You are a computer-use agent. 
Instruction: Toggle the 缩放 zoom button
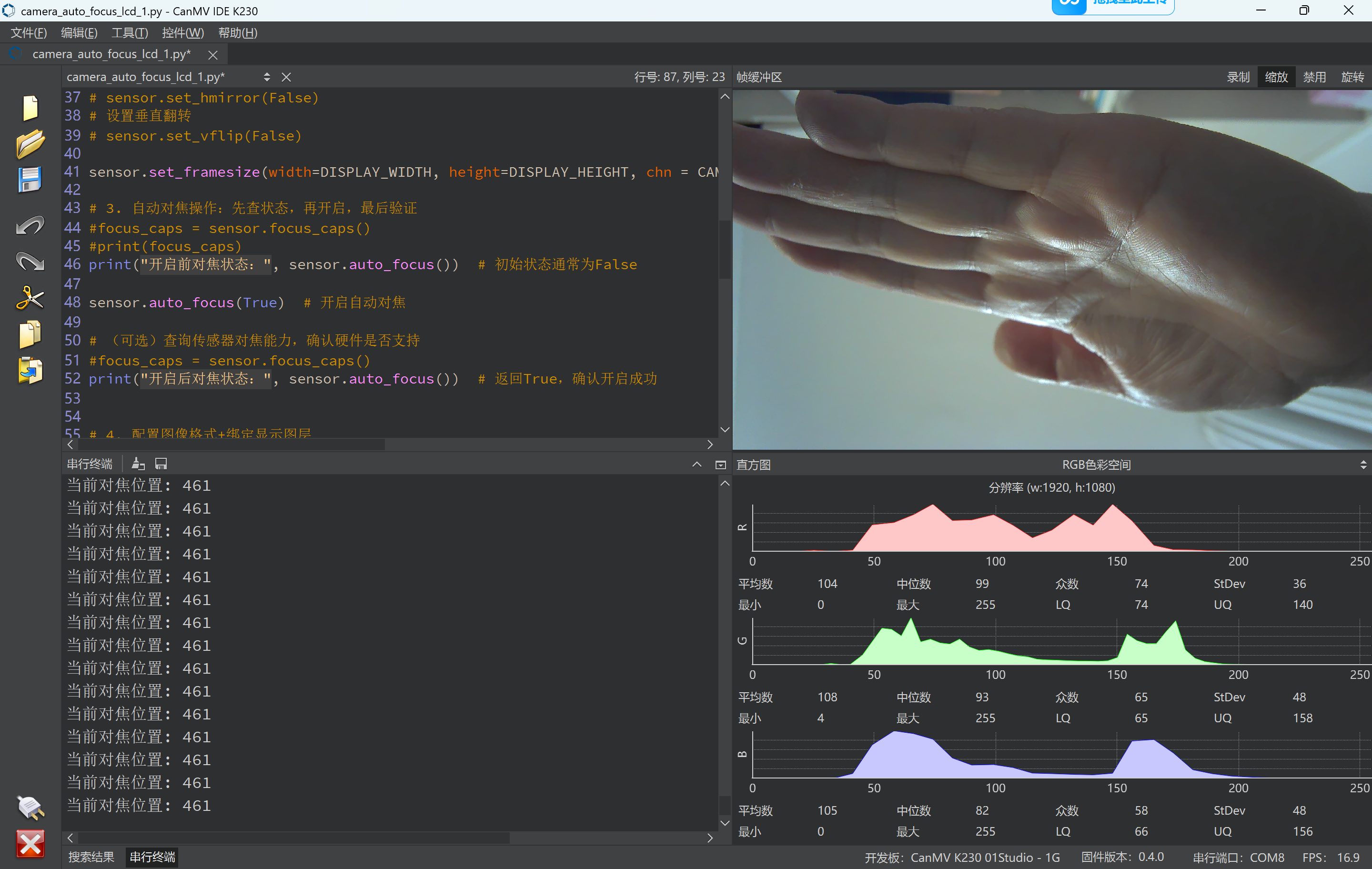point(1276,77)
